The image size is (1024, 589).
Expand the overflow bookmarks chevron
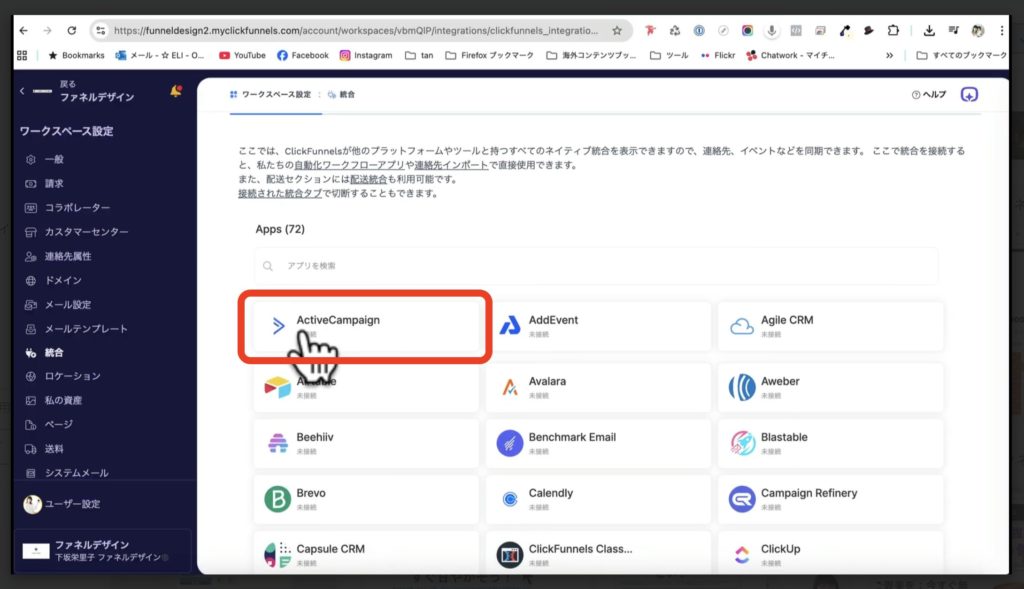[x=889, y=56]
